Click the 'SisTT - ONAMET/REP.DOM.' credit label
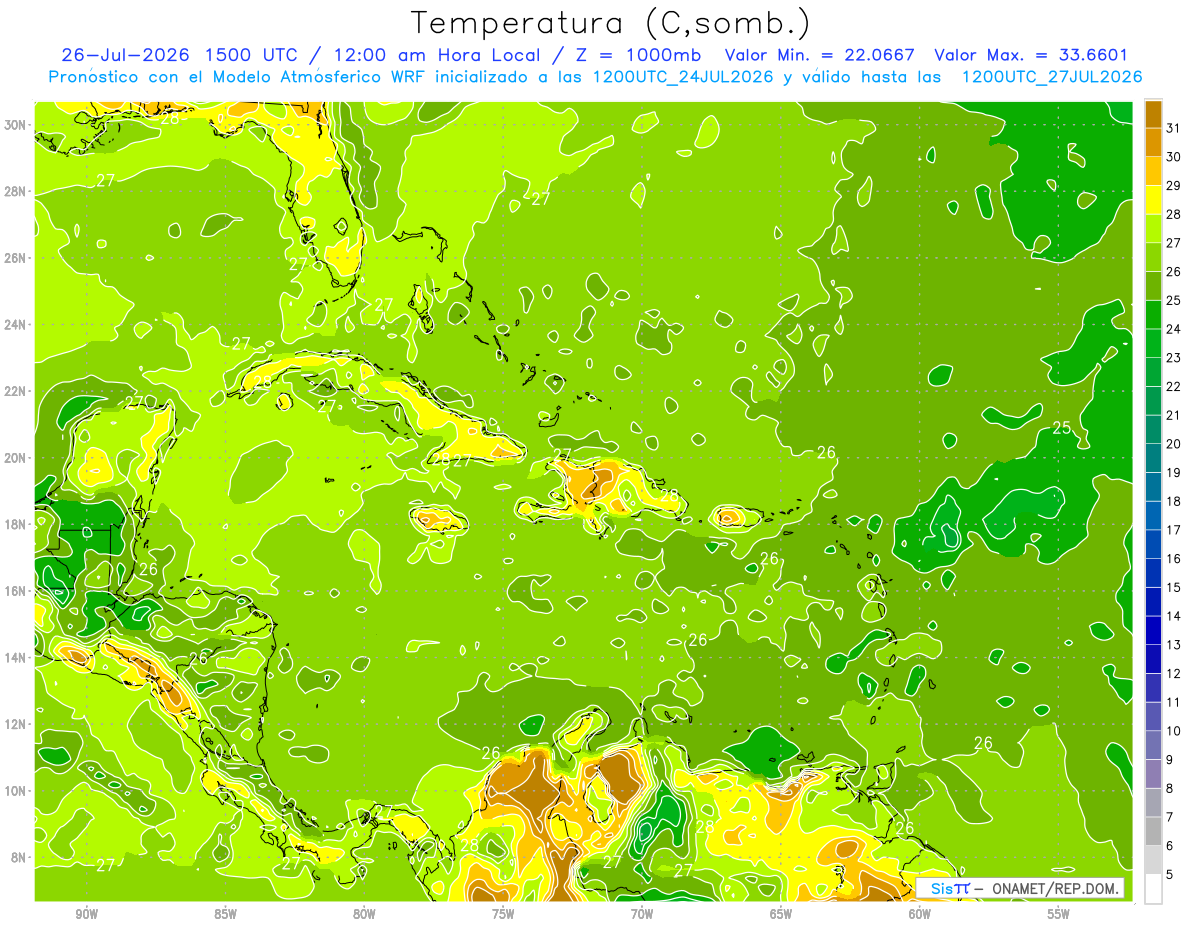Image resolution: width=1200 pixels, height=927 pixels. tap(1020, 888)
